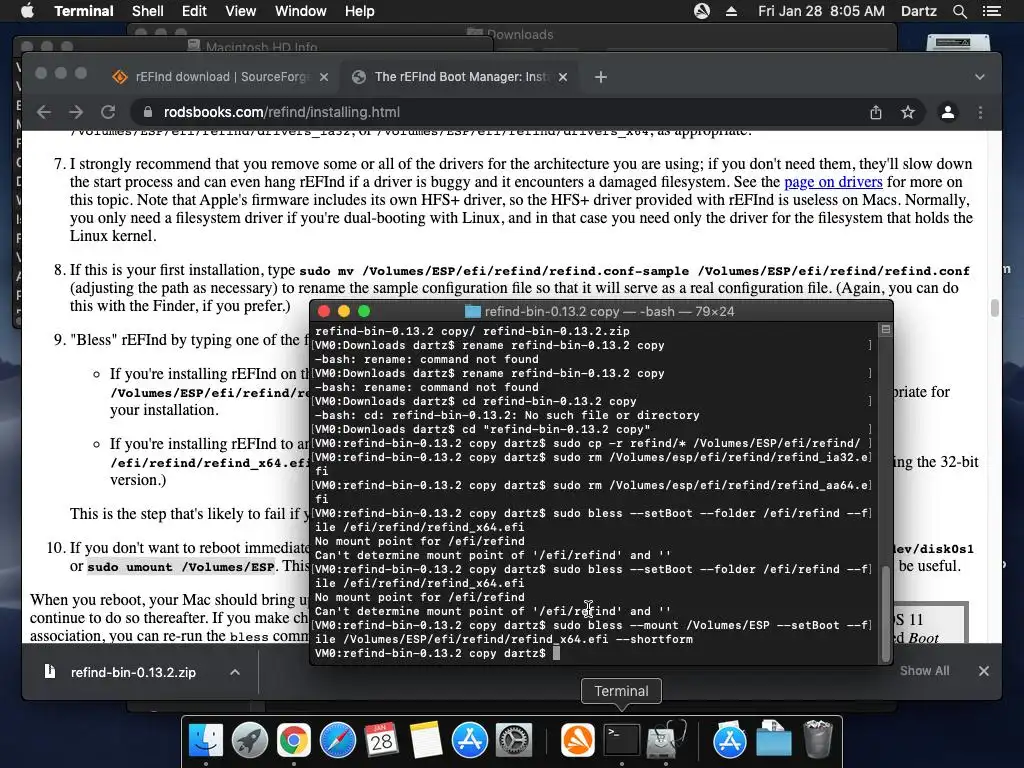
Task: Open the App Store download stack in the Dock
Action: coord(729,740)
